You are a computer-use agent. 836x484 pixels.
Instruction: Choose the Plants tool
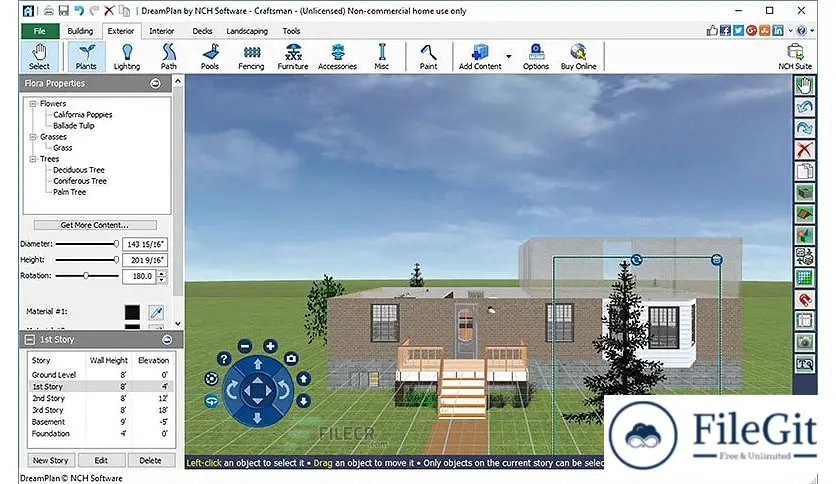[x=86, y=57]
